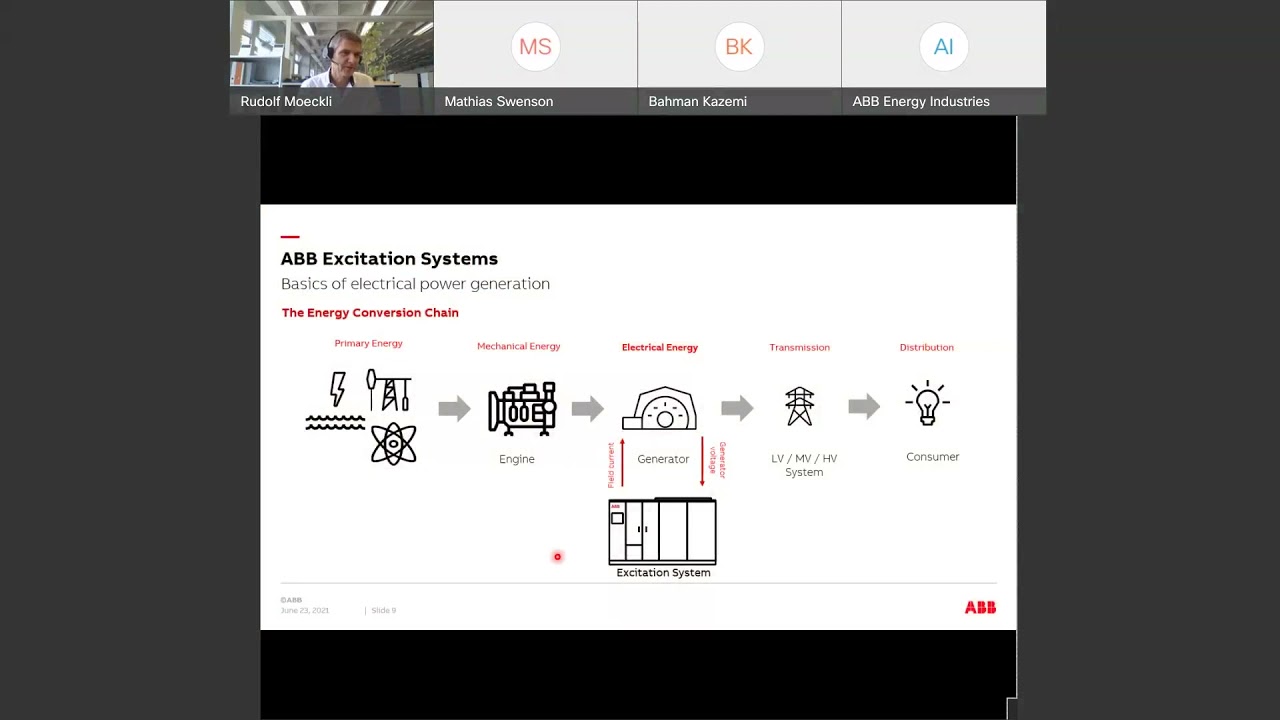Click the red Generator voltage down arrow
1280x720 pixels.
[x=702, y=461]
